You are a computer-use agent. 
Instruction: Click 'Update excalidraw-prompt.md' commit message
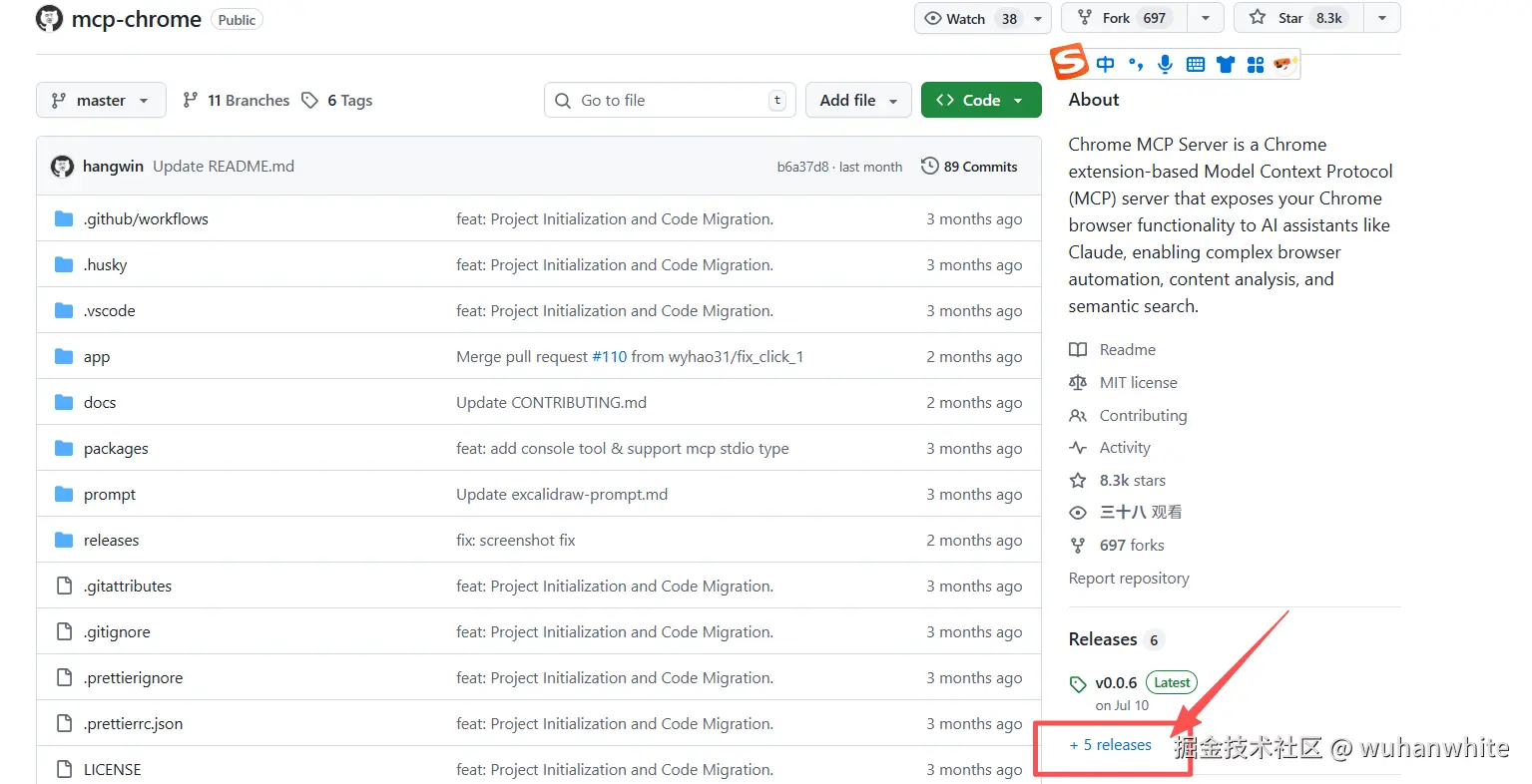(x=562, y=494)
